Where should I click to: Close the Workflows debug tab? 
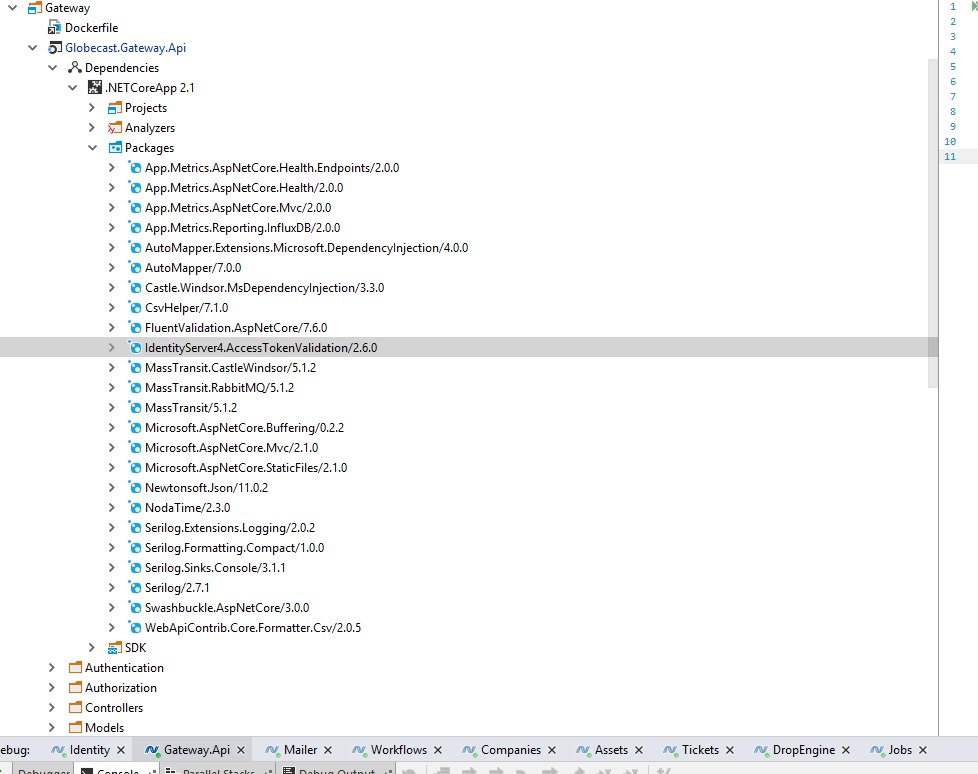click(438, 750)
